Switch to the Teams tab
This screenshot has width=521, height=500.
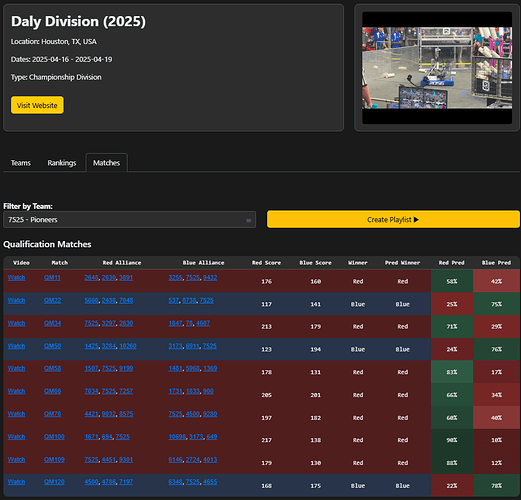click(21, 163)
